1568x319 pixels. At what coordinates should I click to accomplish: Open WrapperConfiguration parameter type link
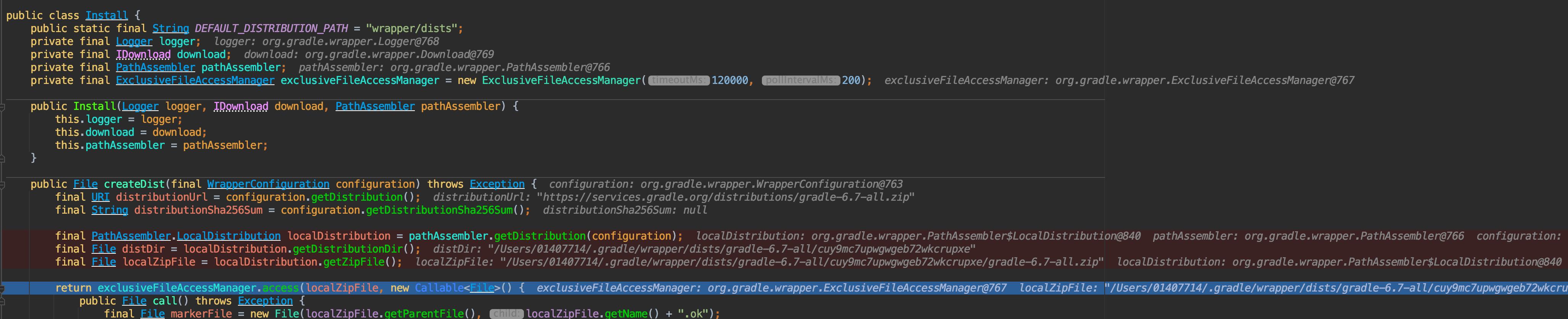(x=268, y=184)
